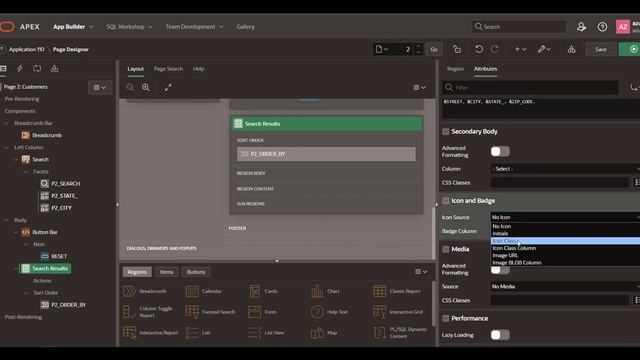640x360 pixels.
Task: Expand the Layout pane to full size
Action: [x=168, y=87]
